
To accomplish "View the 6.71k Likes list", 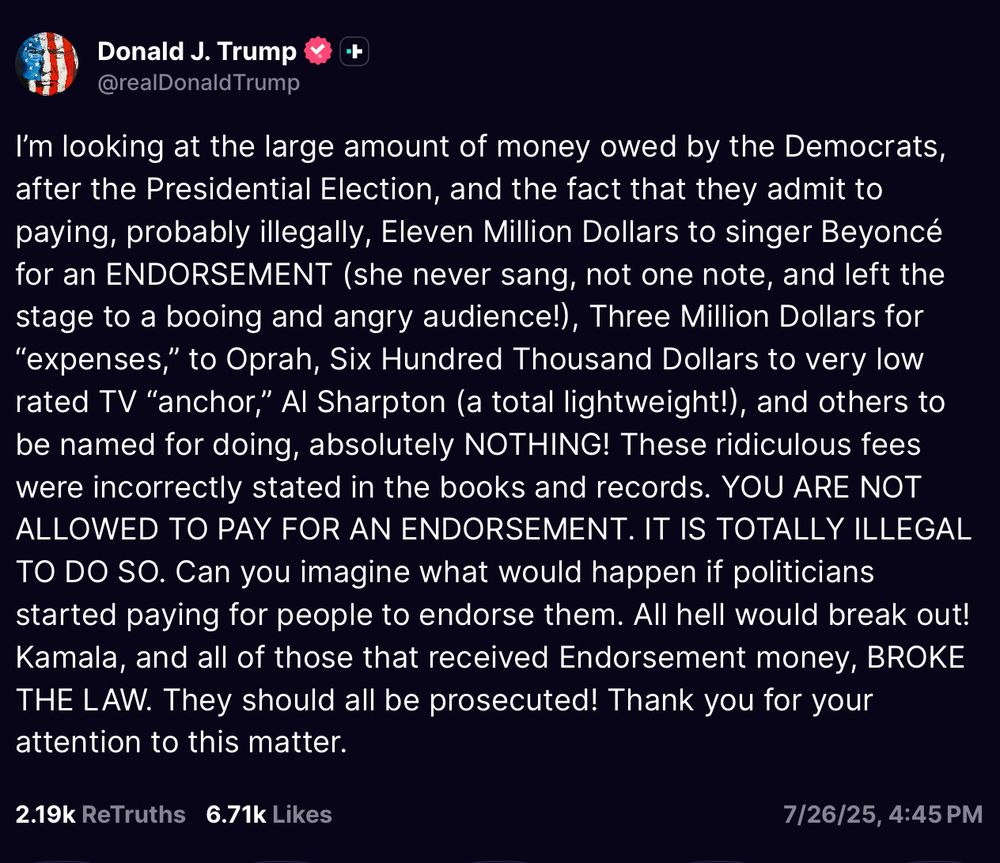I will pos(268,815).
